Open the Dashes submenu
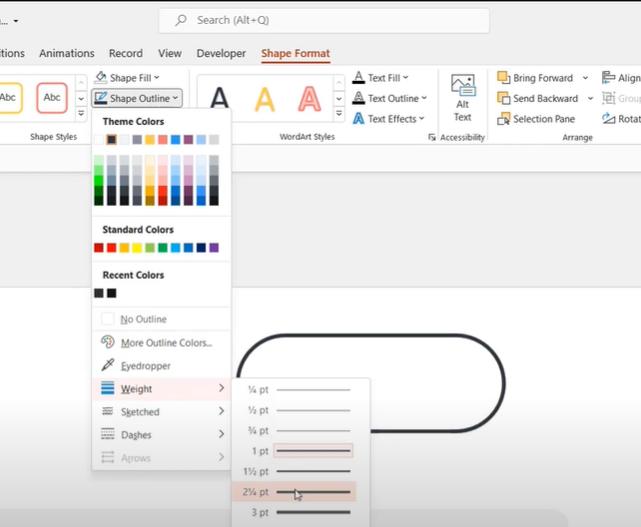The width and height of the screenshot is (641, 527). 161,434
